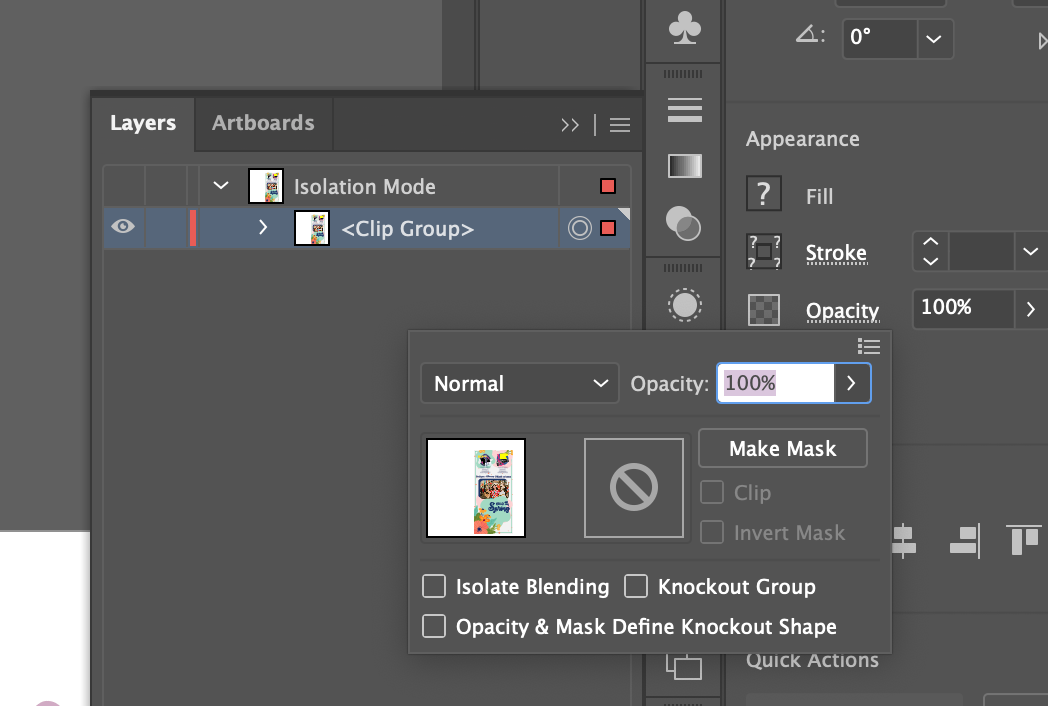Switch to the Artboards tab

[263, 123]
